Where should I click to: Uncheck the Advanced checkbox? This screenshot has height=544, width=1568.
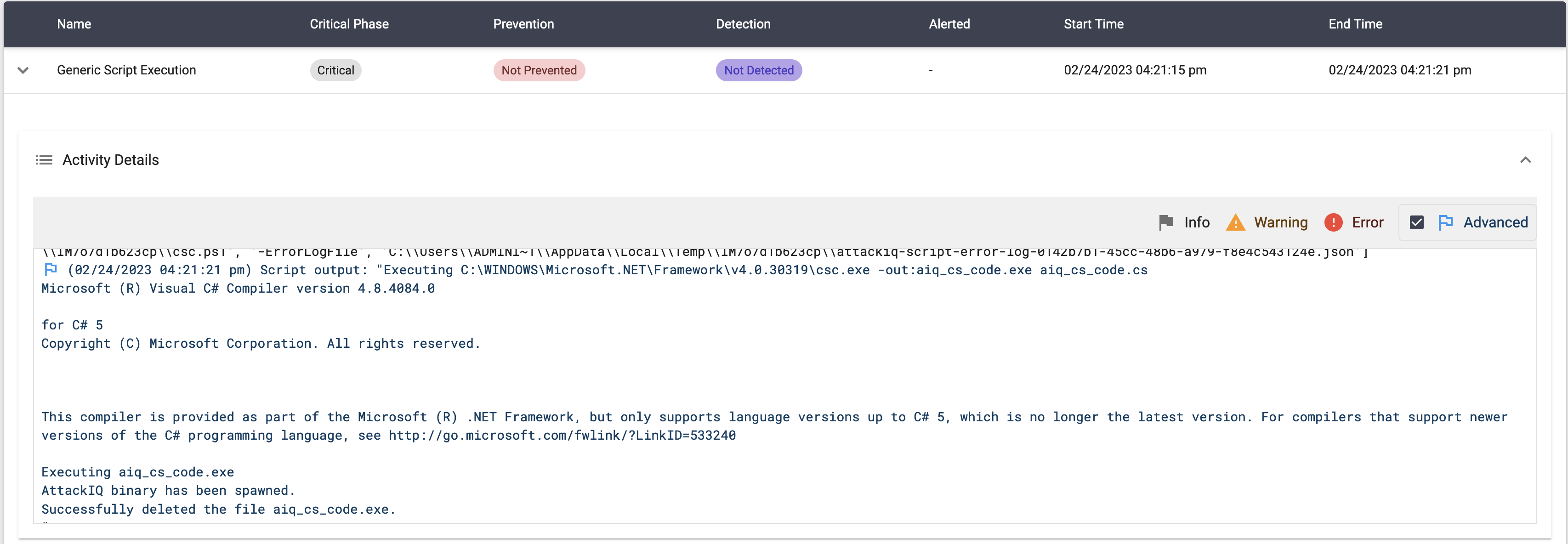1416,223
